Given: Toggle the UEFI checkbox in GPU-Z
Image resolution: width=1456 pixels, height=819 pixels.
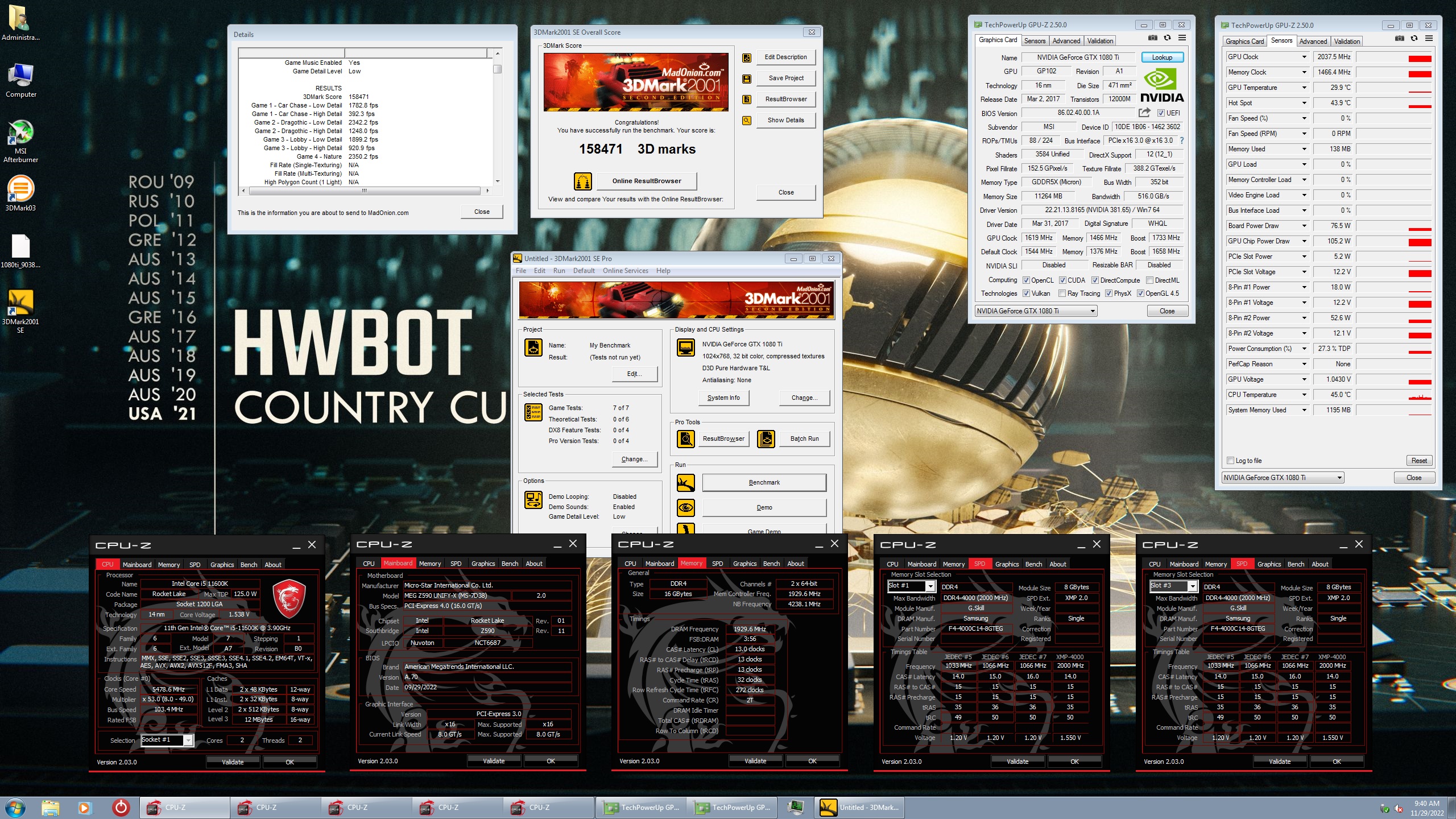Looking at the screenshot, I should (1161, 113).
